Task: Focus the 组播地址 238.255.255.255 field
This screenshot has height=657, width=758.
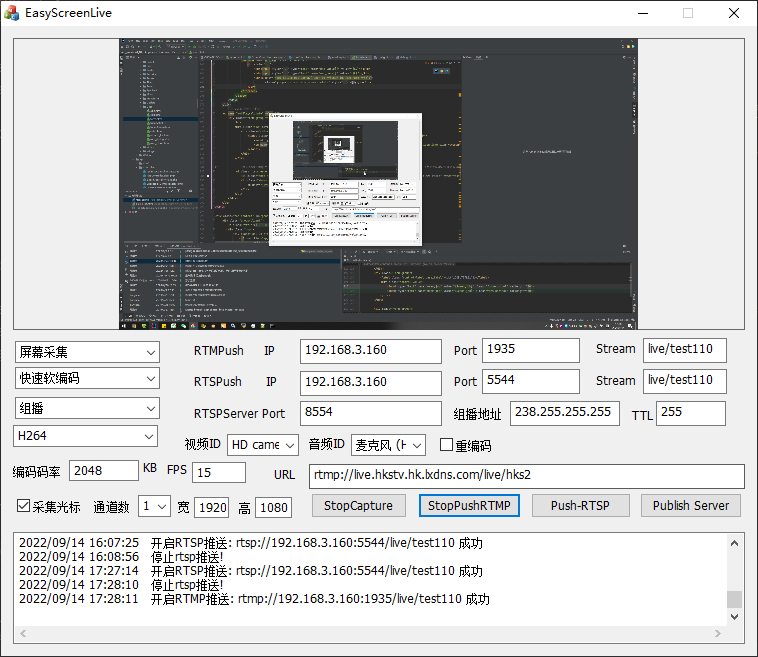Action: [565, 413]
